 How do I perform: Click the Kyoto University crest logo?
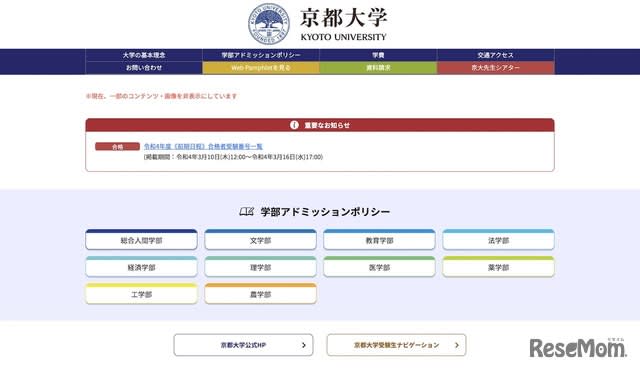coord(269,24)
